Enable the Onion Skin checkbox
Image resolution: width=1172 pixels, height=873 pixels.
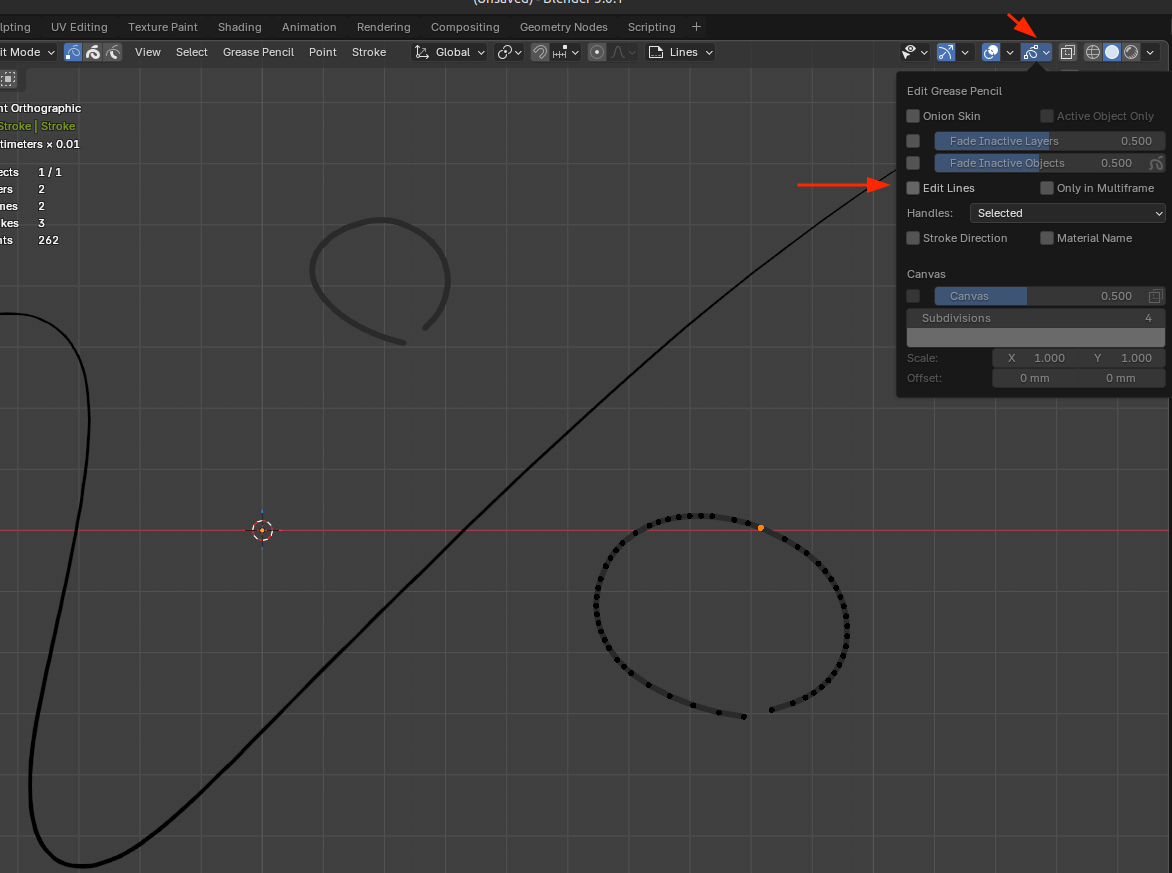(x=913, y=116)
